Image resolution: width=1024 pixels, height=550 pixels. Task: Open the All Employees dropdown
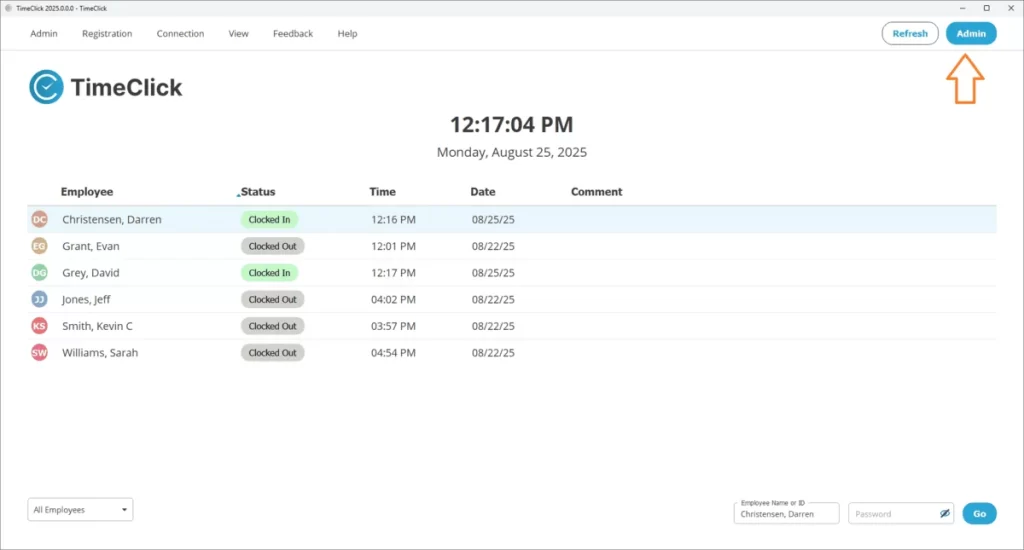click(x=80, y=510)
